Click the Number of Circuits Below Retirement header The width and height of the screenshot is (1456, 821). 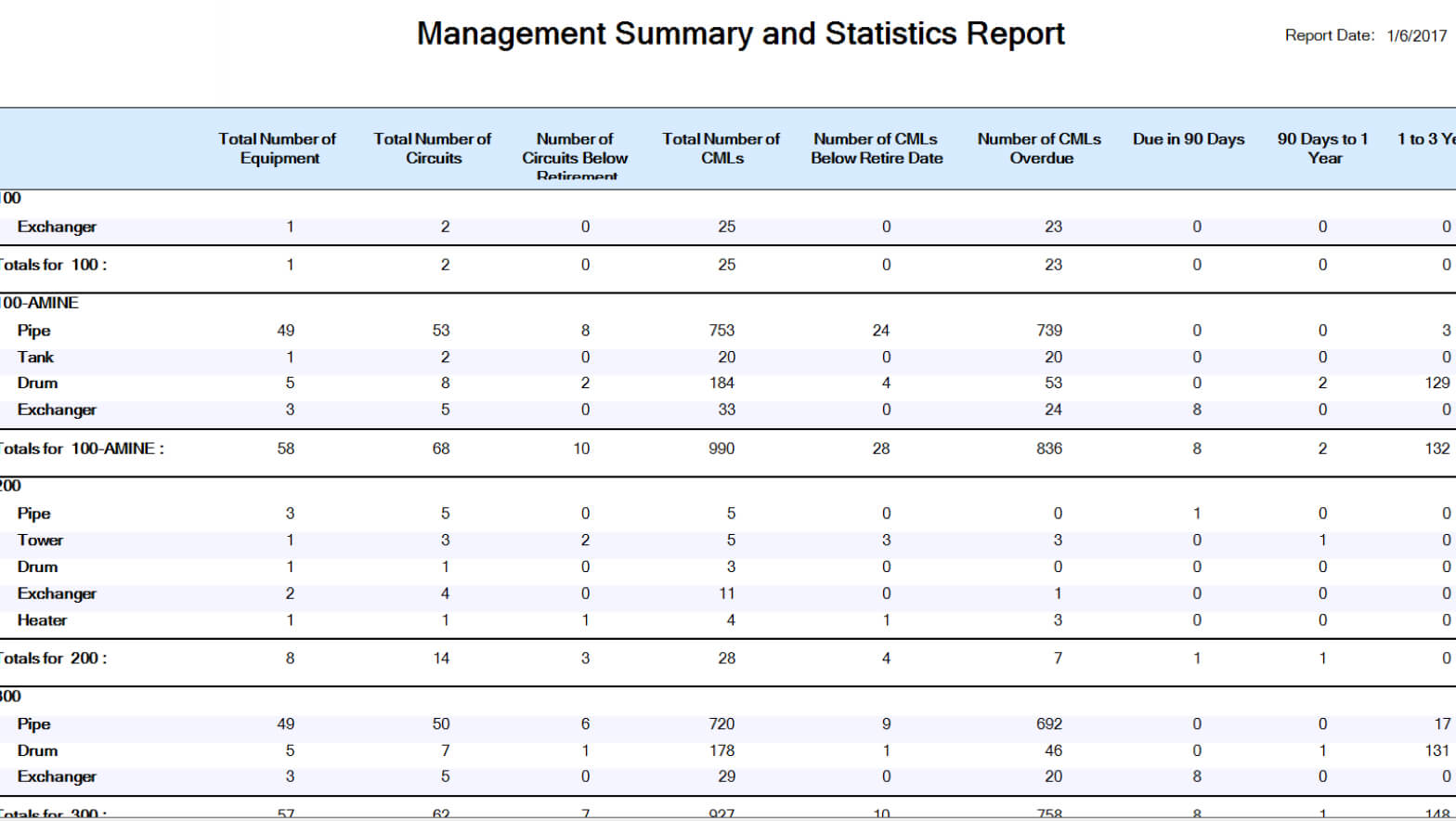click(x=575, y=157)
